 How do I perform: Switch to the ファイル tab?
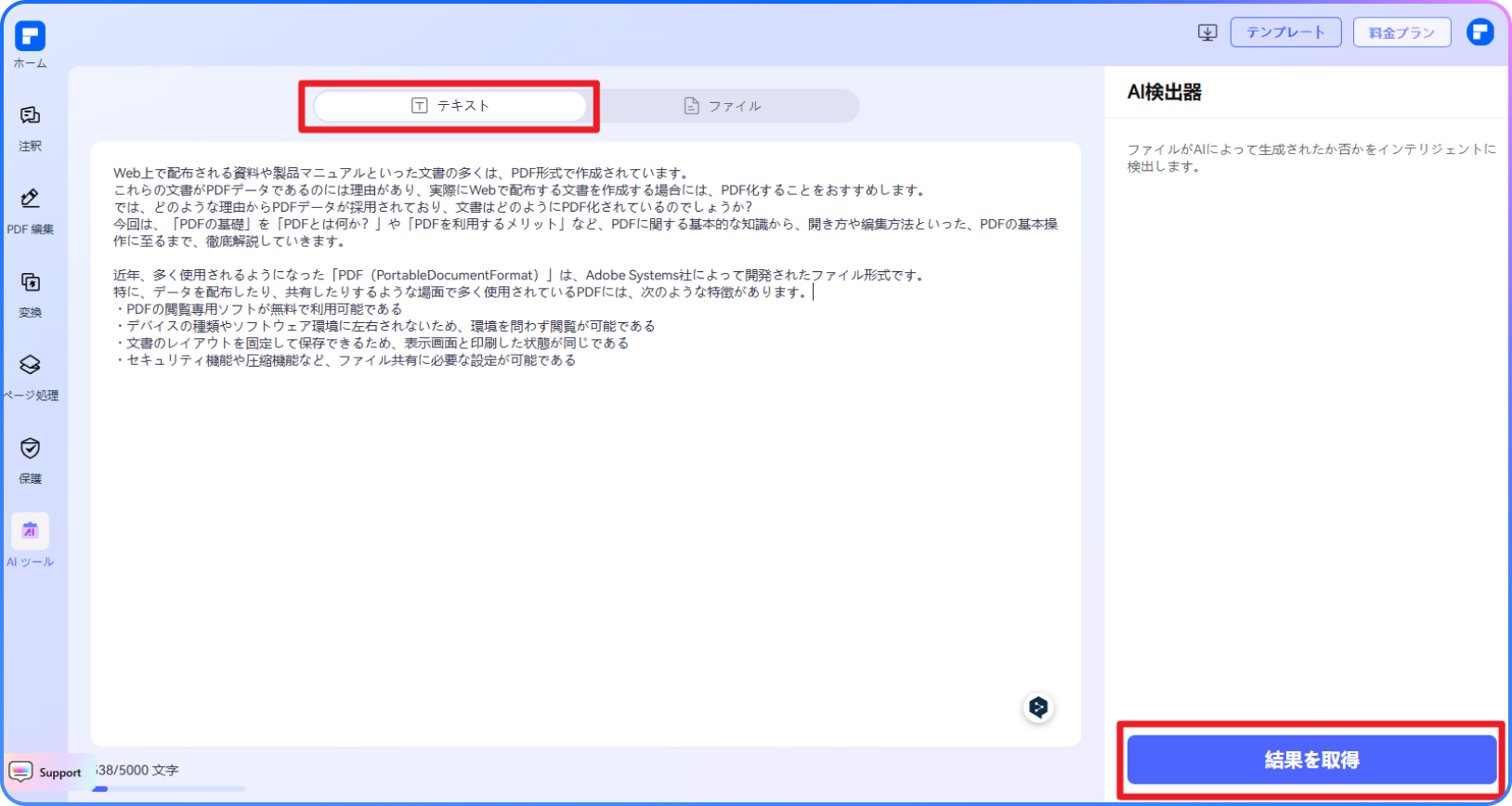pos(723,106)
